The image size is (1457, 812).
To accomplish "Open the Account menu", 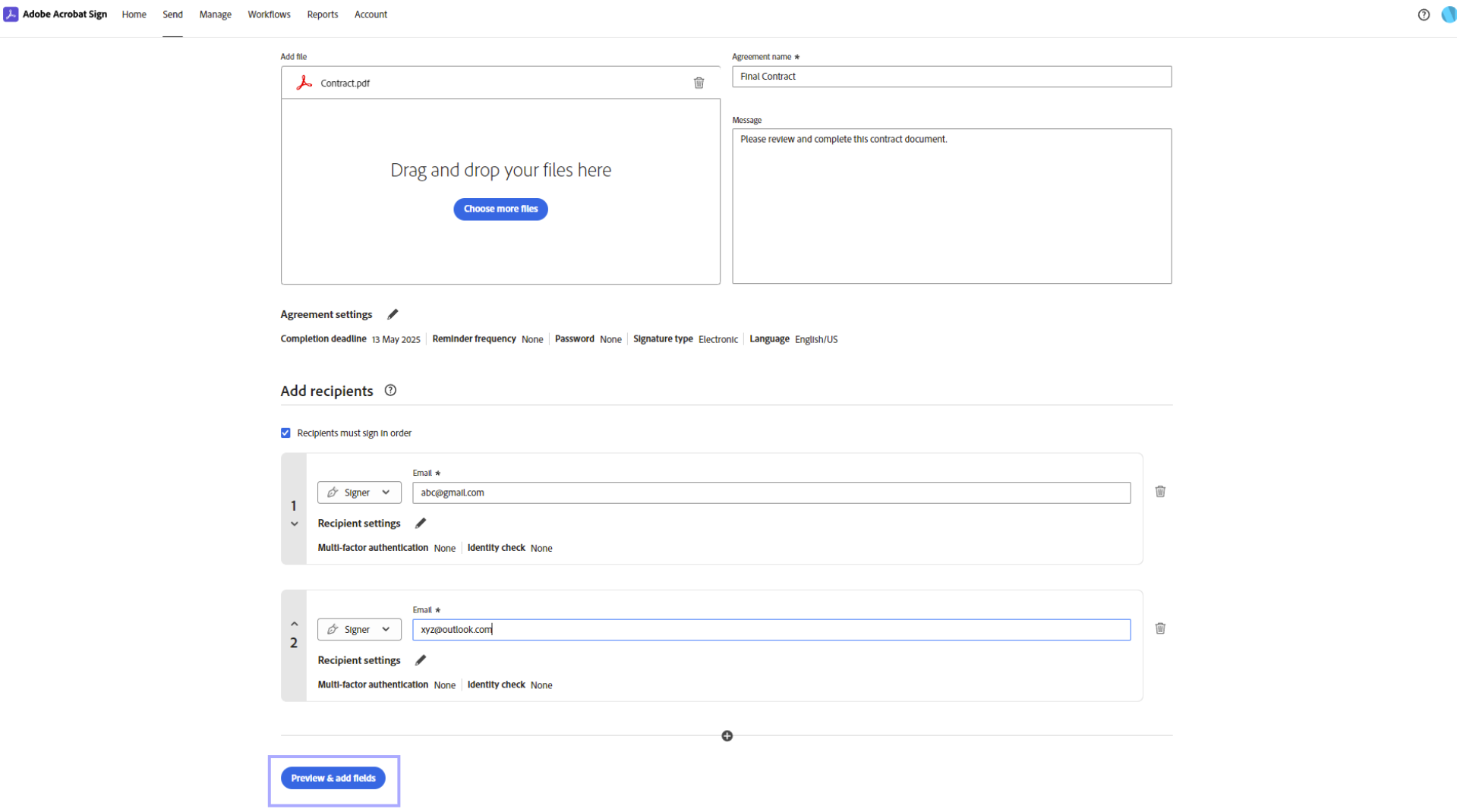I will pyautogui.click(x=371, y=14).
